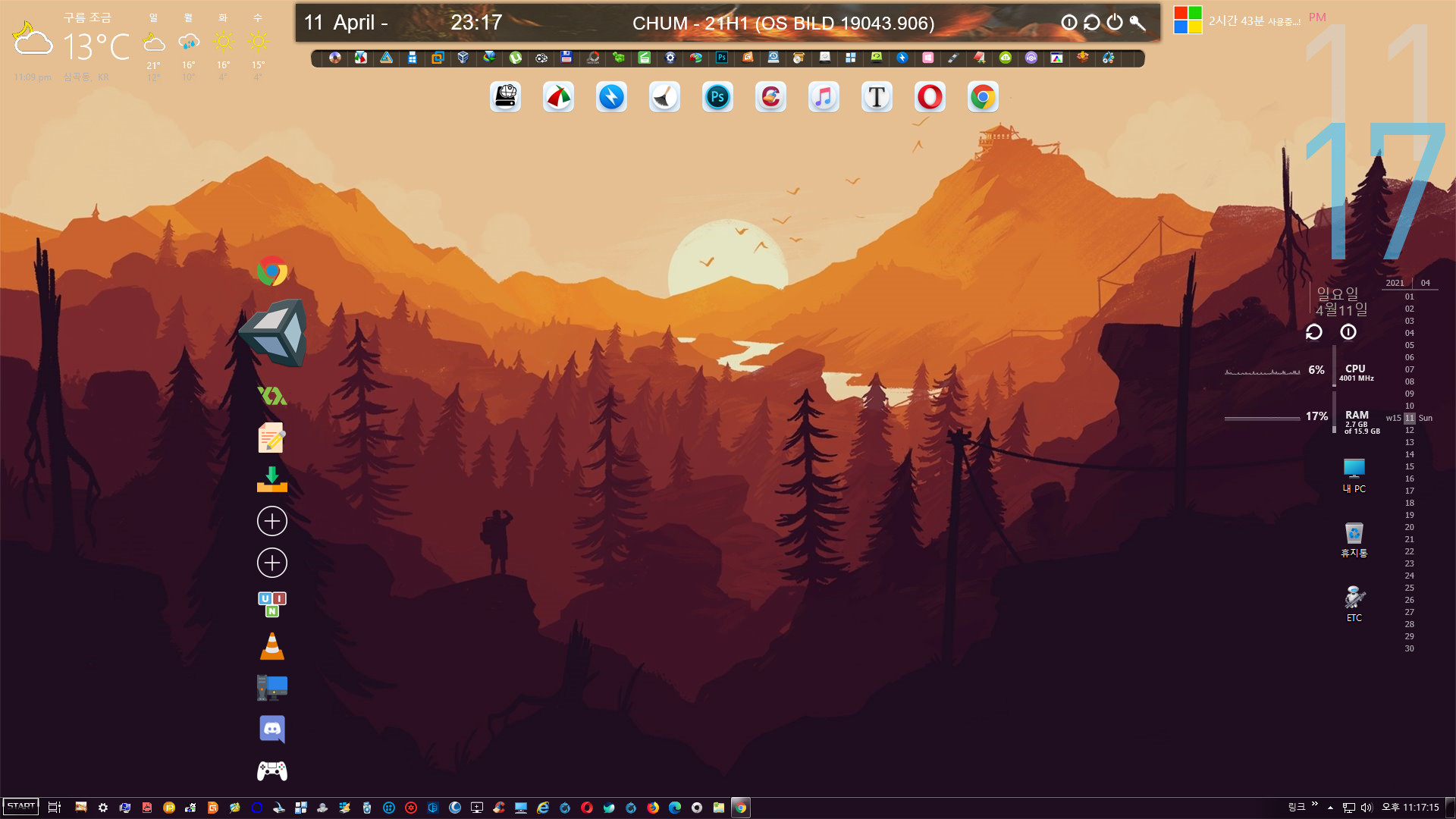
Task: Click the 23:17 clock in top bar
Action: tap(476, 22)
